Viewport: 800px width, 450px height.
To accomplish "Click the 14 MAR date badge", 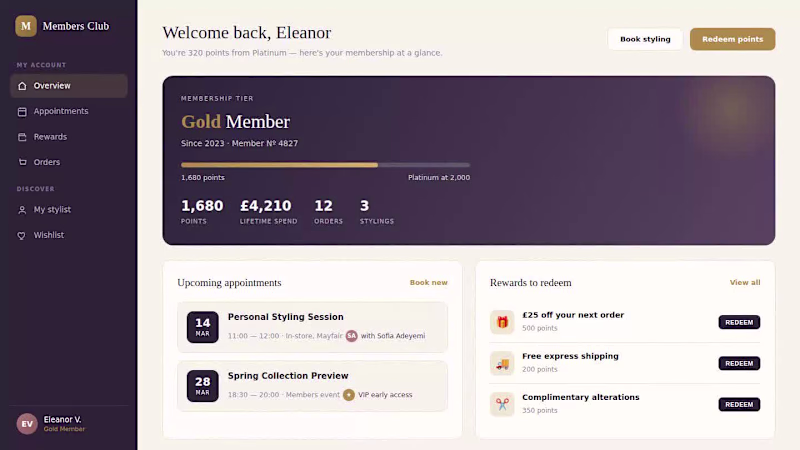I will click(x=203, y=327).
